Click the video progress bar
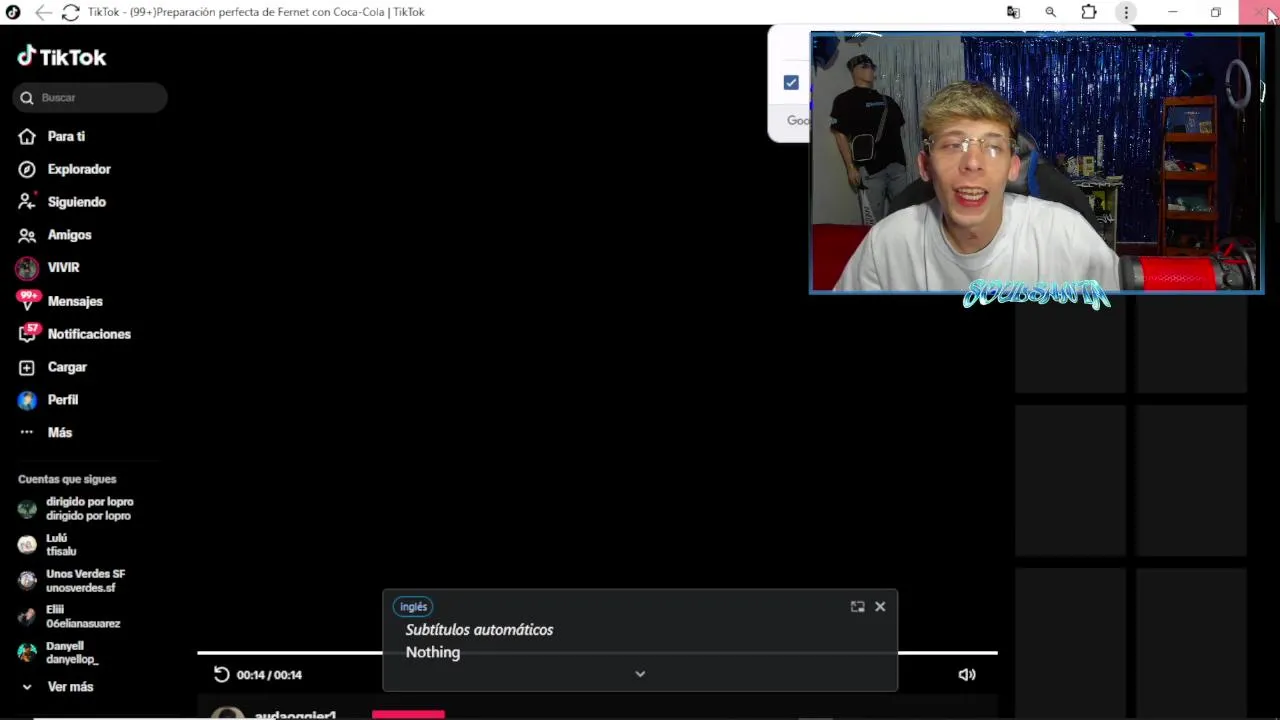This screenshot has height=720, width=1280. click(597, 653)
